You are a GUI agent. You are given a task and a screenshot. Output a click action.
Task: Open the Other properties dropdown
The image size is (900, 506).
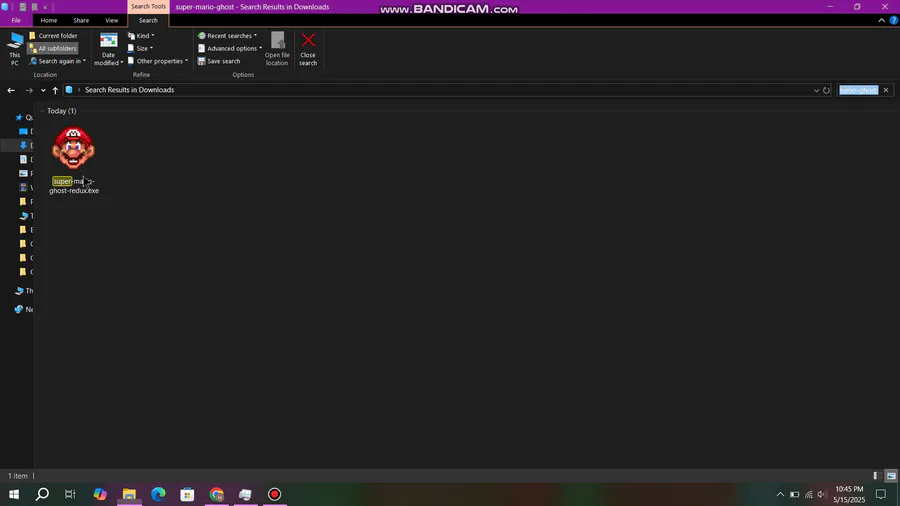click(x=158, y=61)
